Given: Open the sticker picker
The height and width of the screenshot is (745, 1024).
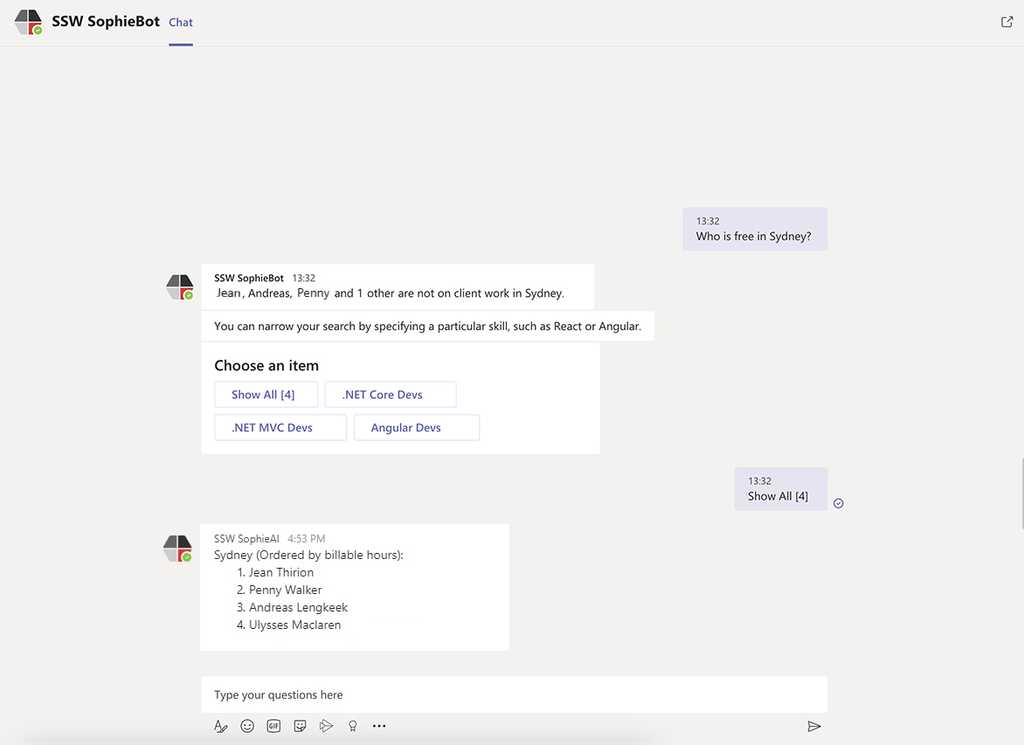Looking at the screenshot, I should [x=299, y=726].
